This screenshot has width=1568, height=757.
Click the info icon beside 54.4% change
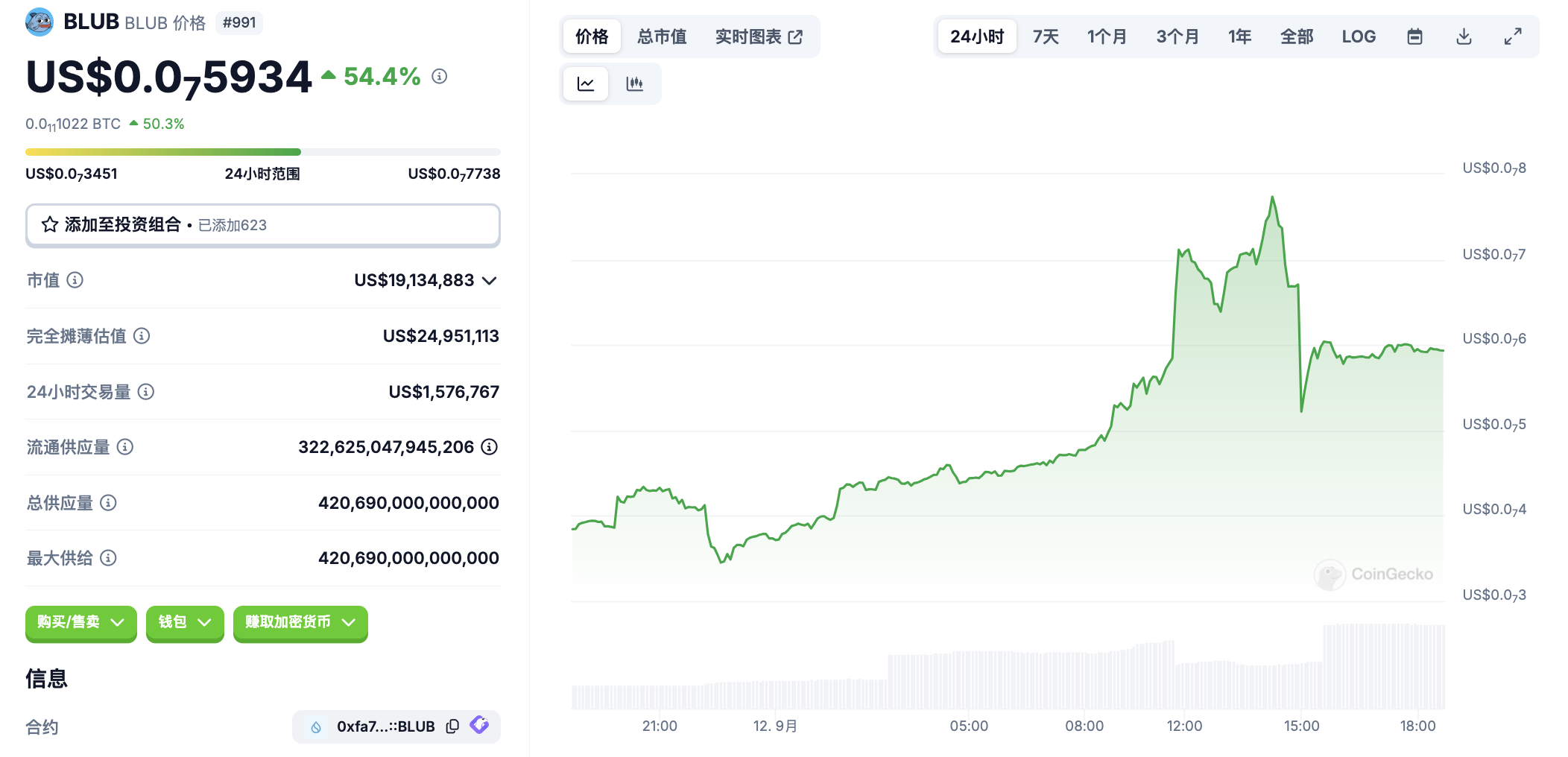[440, 76]
